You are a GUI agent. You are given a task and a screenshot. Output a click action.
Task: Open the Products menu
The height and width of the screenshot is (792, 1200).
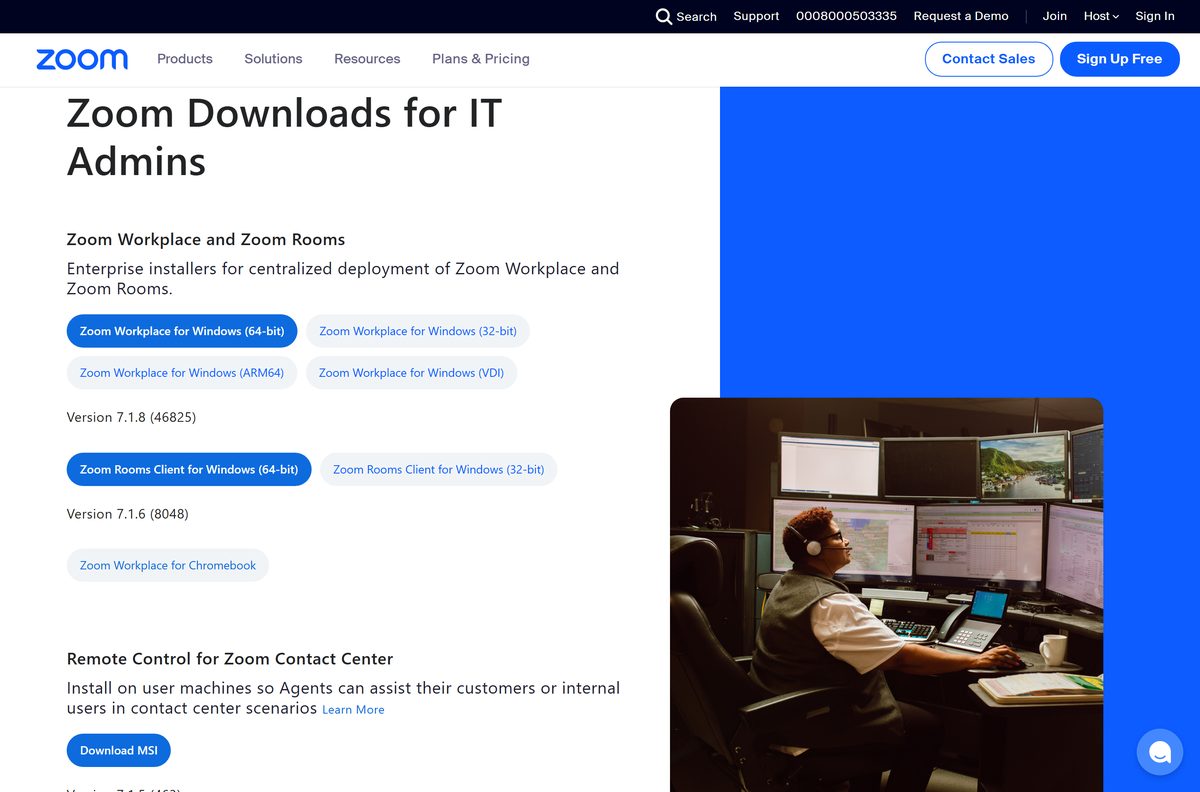coord(185,59)
